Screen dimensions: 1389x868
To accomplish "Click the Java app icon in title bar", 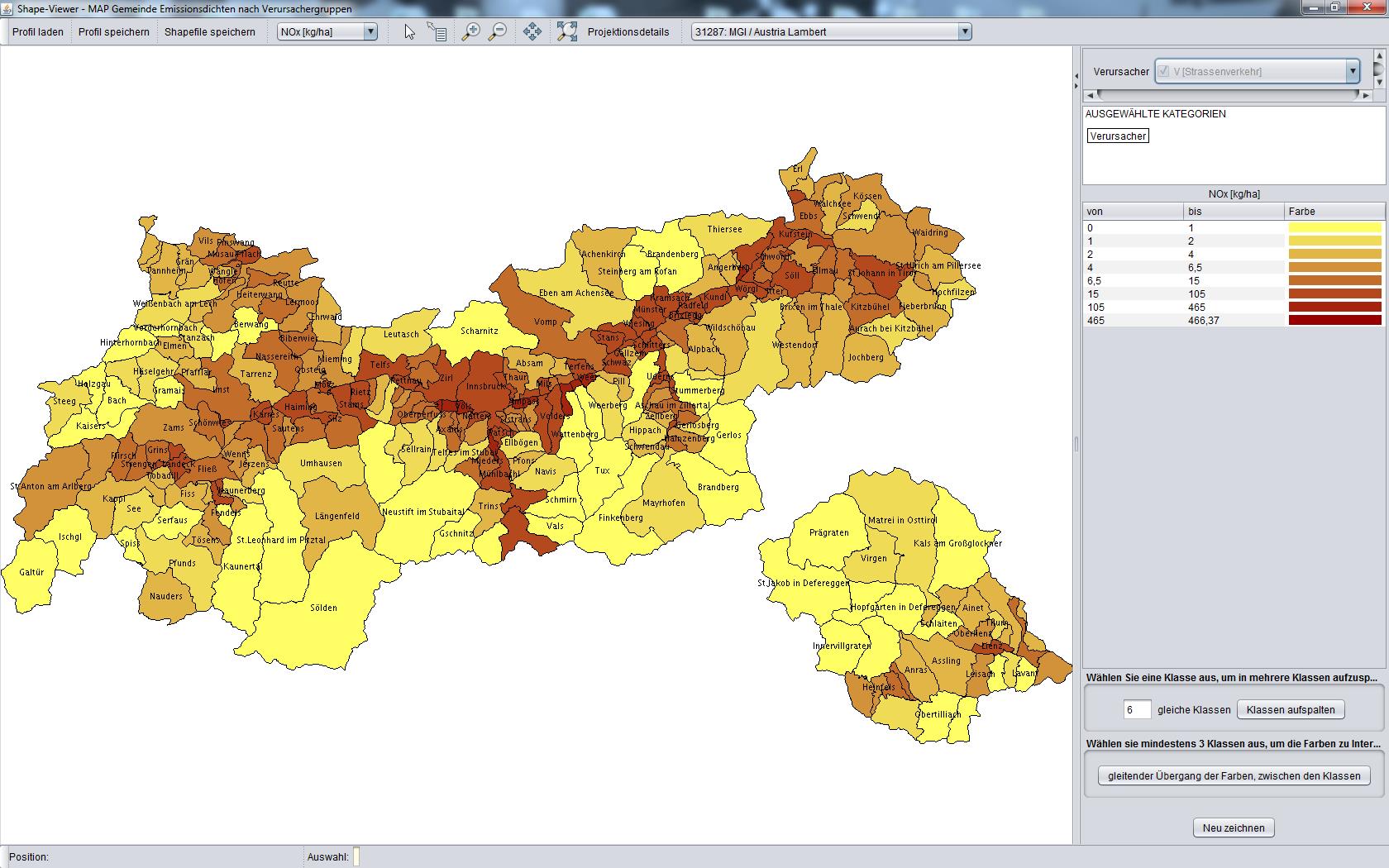I will tap(7, 8).
